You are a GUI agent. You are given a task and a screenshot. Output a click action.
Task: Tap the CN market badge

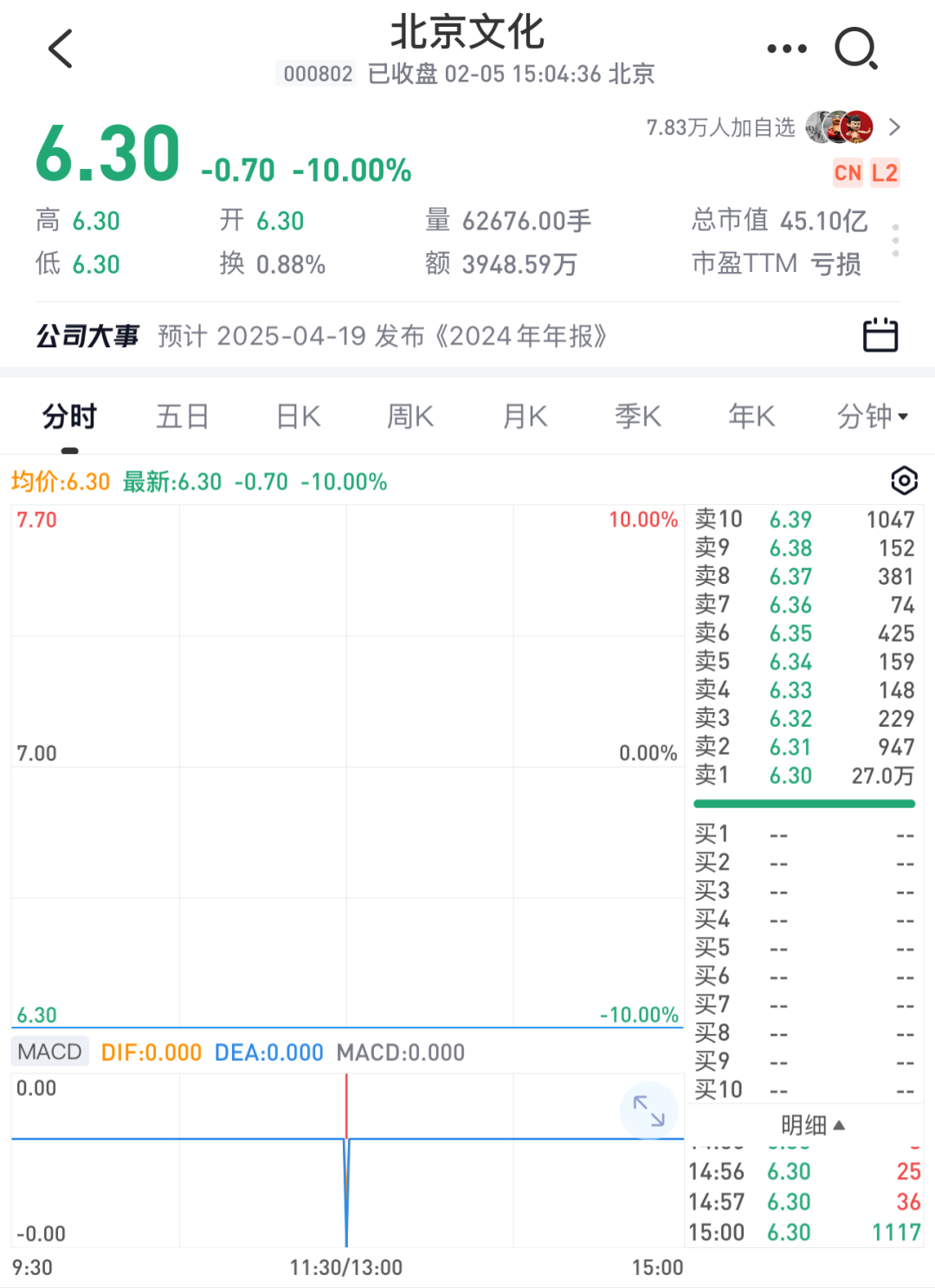click(x=848, y=173)
